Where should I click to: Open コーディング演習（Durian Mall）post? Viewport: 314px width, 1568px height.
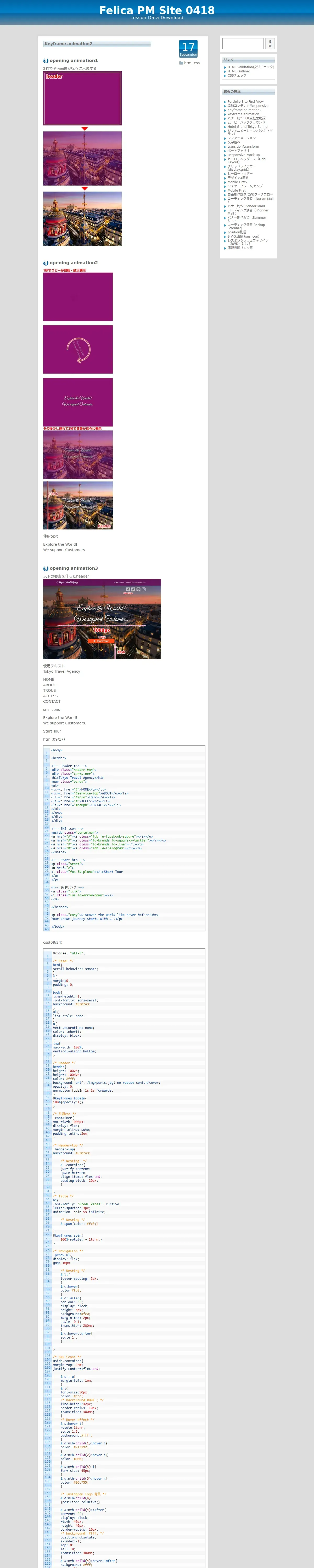click(x=251, y=200)
